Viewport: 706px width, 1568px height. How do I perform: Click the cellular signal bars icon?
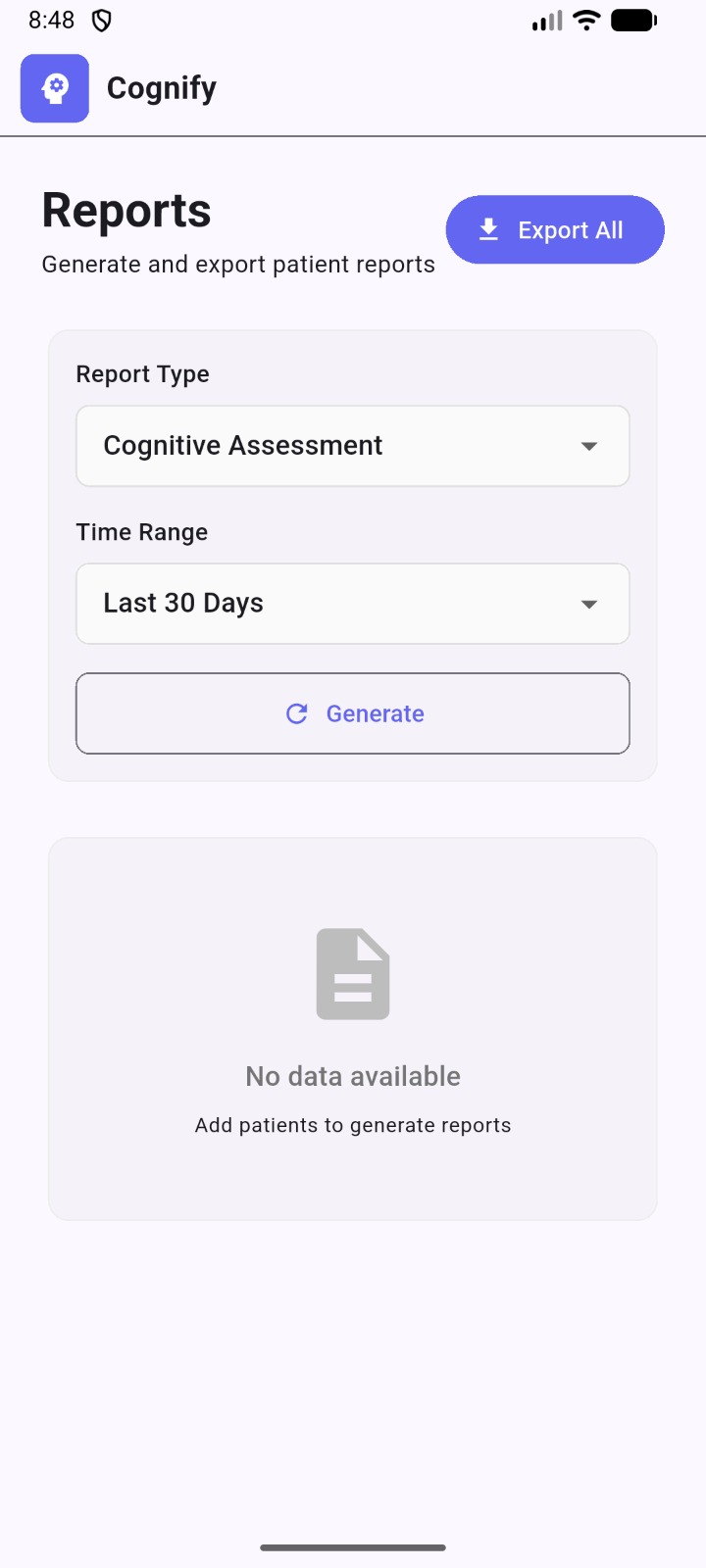[546, 20]
